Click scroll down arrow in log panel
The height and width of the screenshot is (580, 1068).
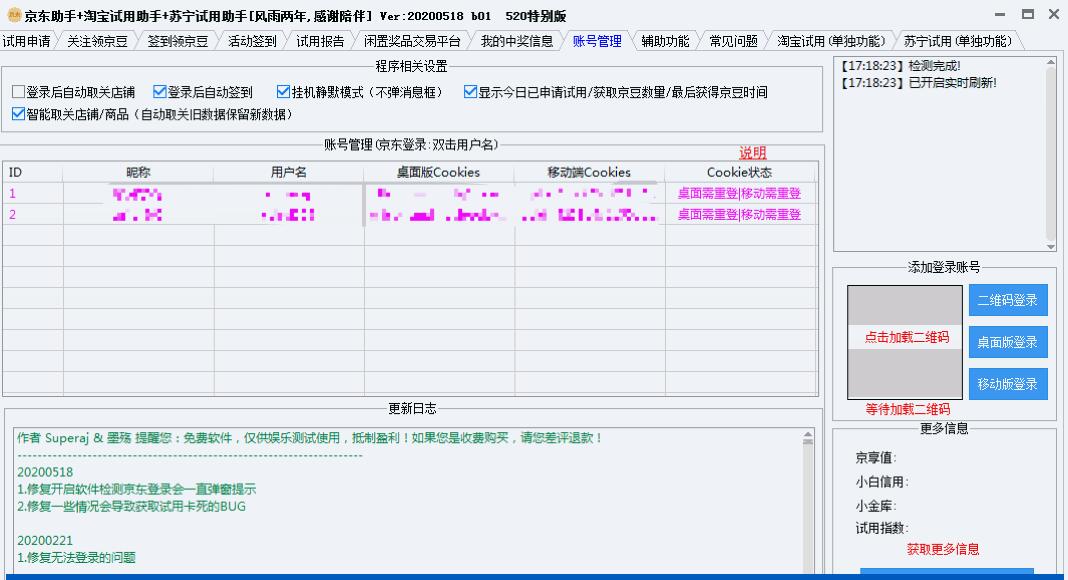pos(1050,247)
